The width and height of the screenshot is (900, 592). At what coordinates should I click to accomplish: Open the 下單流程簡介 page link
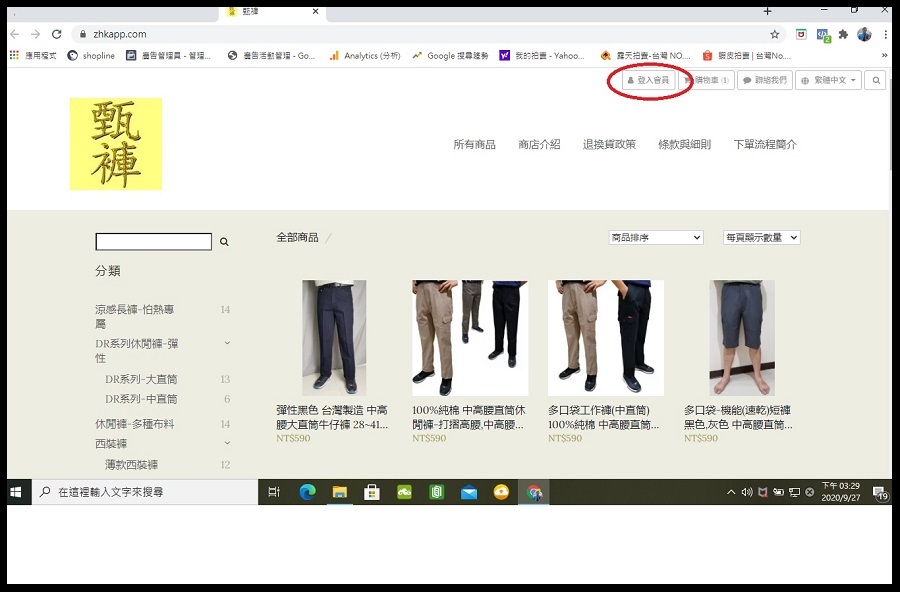(x=763, y=143)
